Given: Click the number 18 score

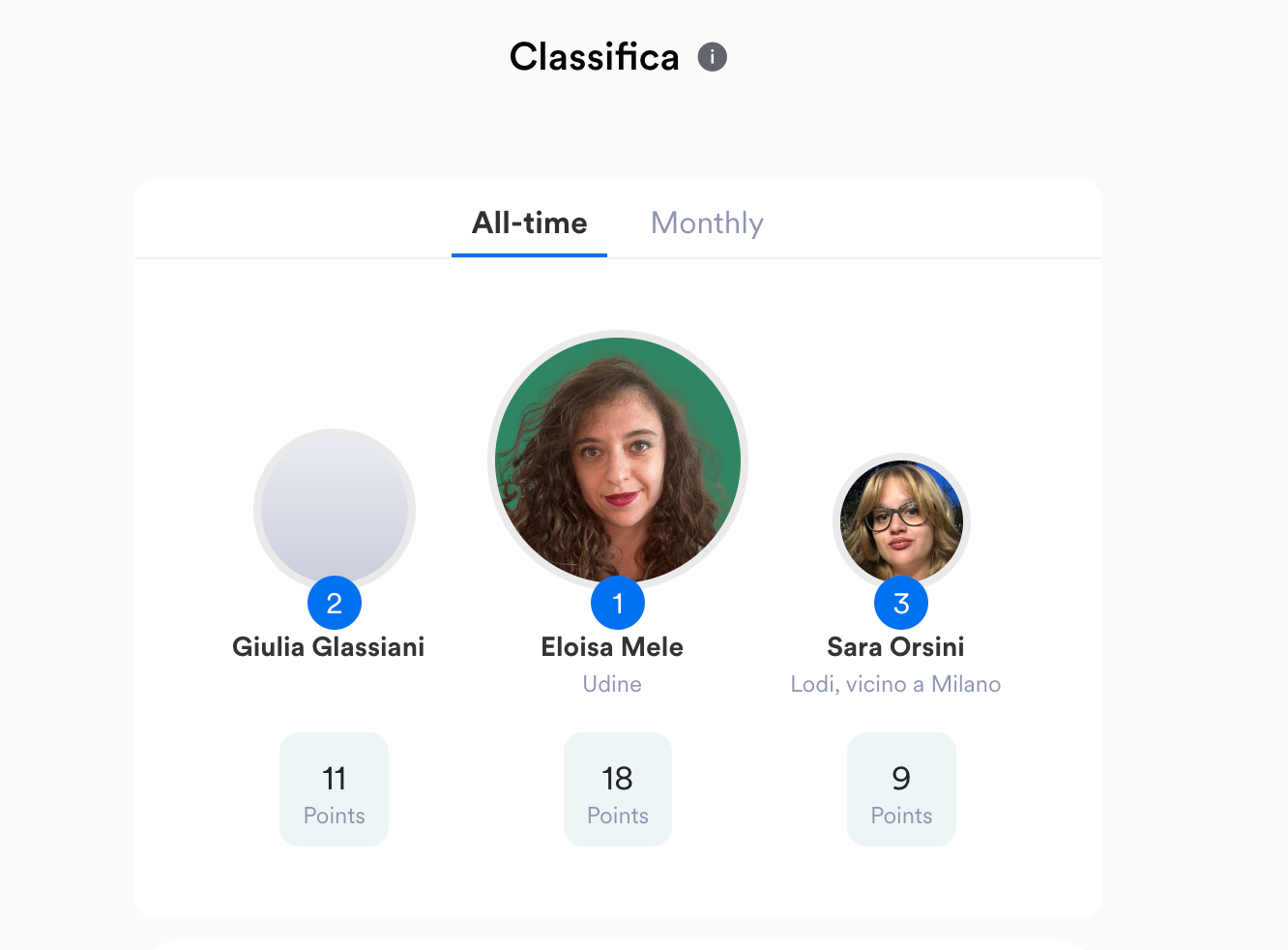Looking at the screenshot, I should tap(618, 778).
